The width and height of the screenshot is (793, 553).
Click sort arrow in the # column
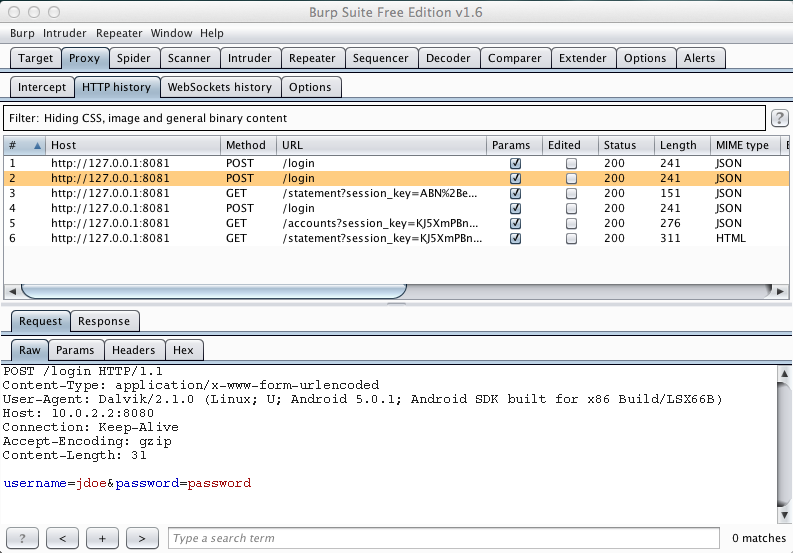(x=38, y=146)
